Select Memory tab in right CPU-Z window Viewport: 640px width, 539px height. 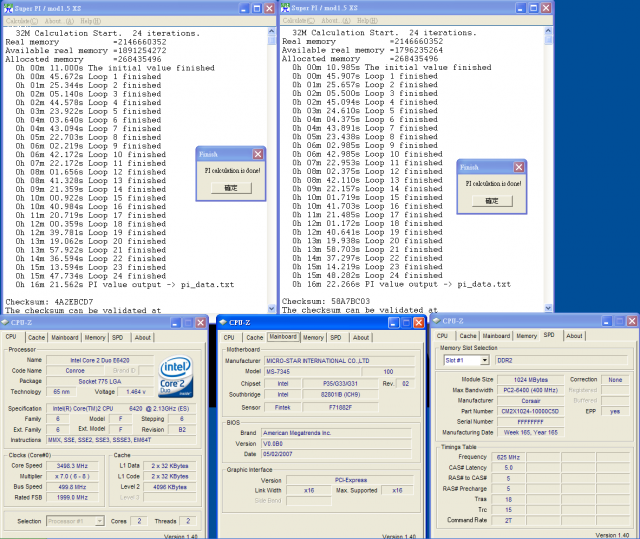pos(527,336)
